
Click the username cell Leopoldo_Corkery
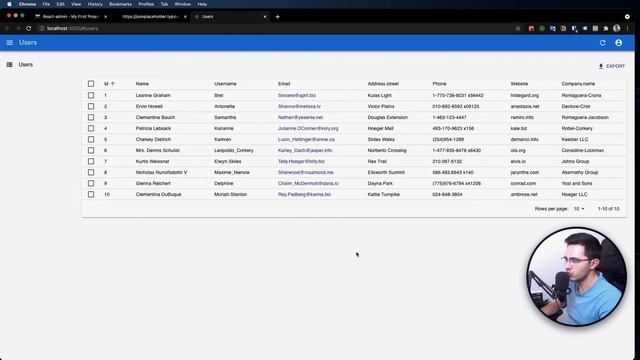coord(234,150)
